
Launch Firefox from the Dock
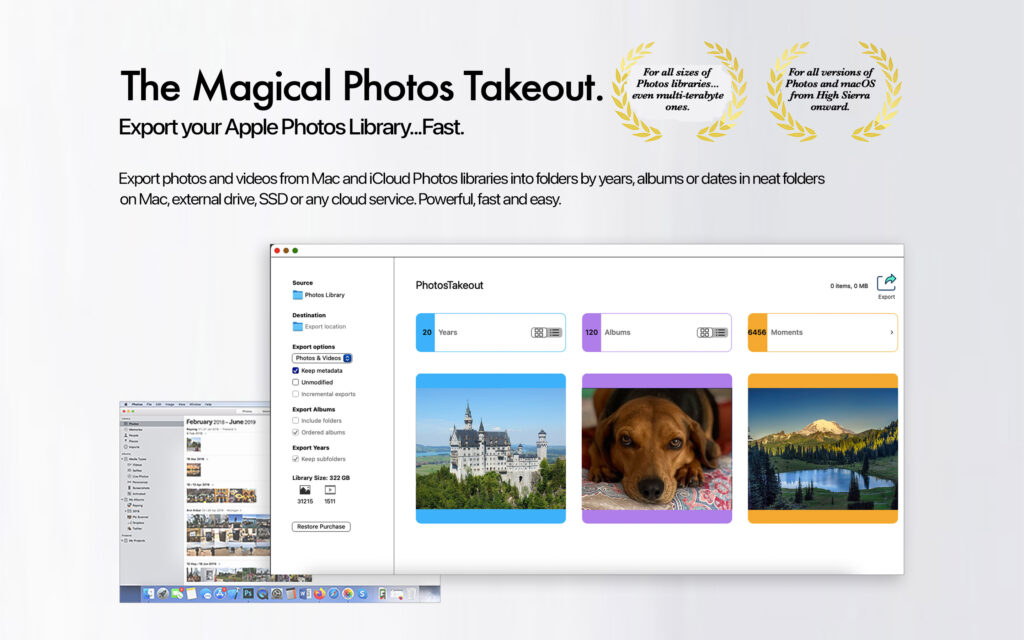tap(319, 594)
